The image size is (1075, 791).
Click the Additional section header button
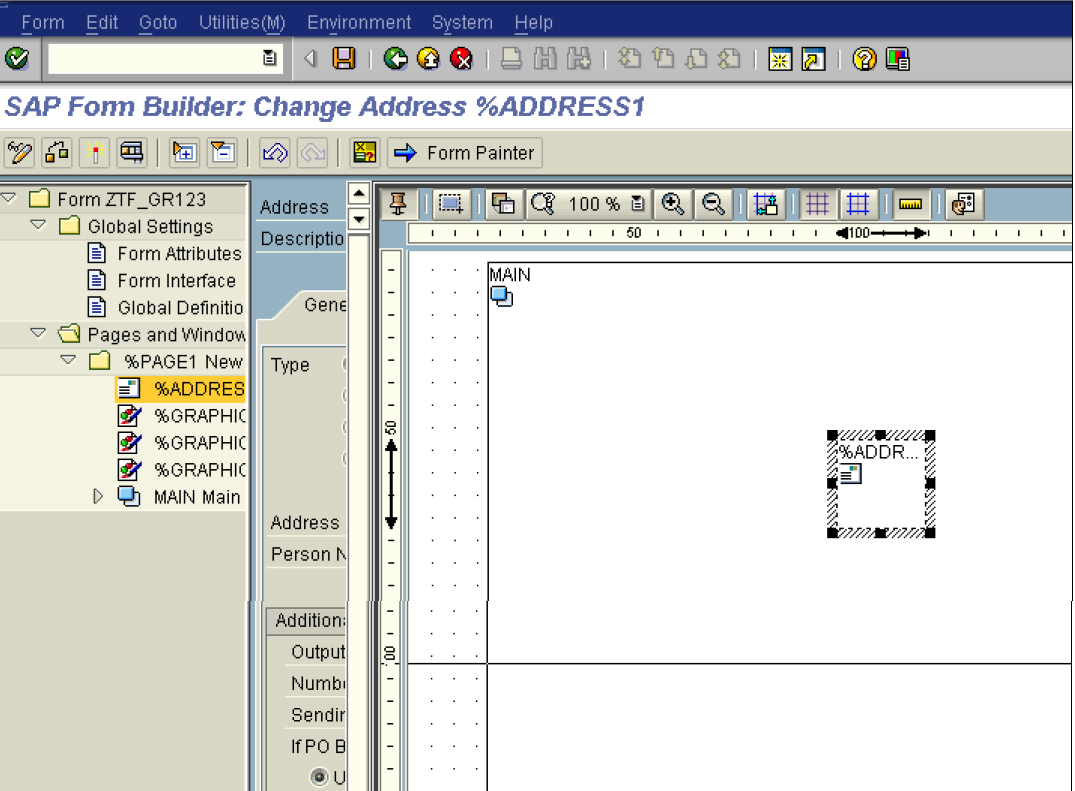coord(307,620)
